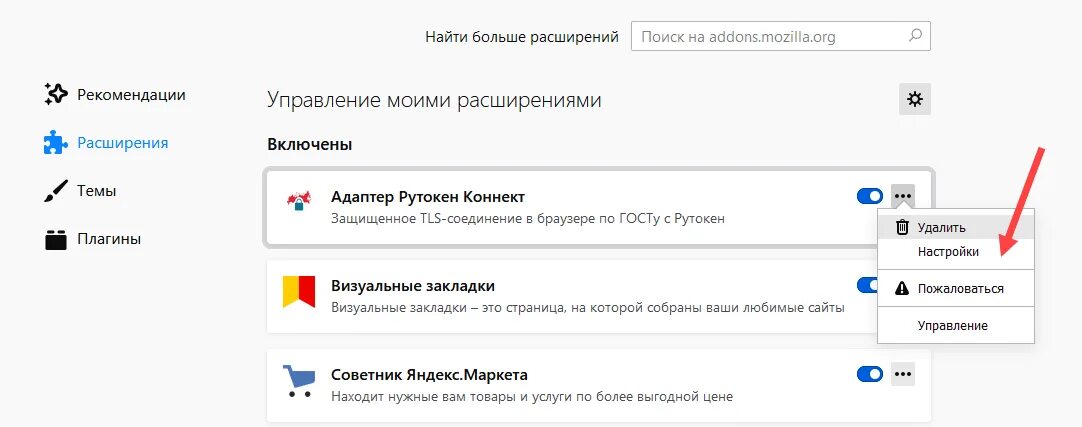Viewport: 1082px width, 427px height.
Task: Switch off Визуальные закладки toggle
Action: pyautogui.click(x=867, y=285)
